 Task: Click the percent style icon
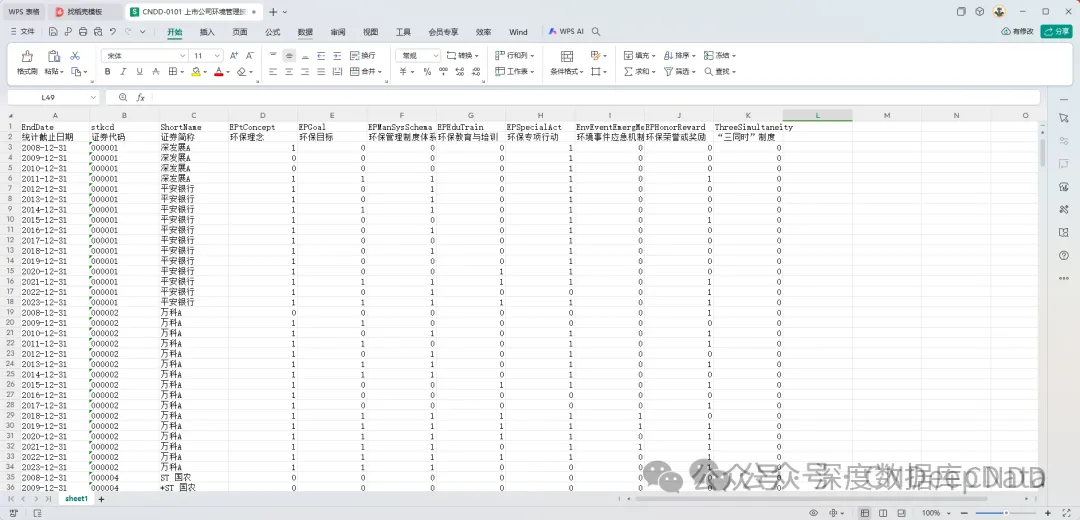(x=427, y=72)
